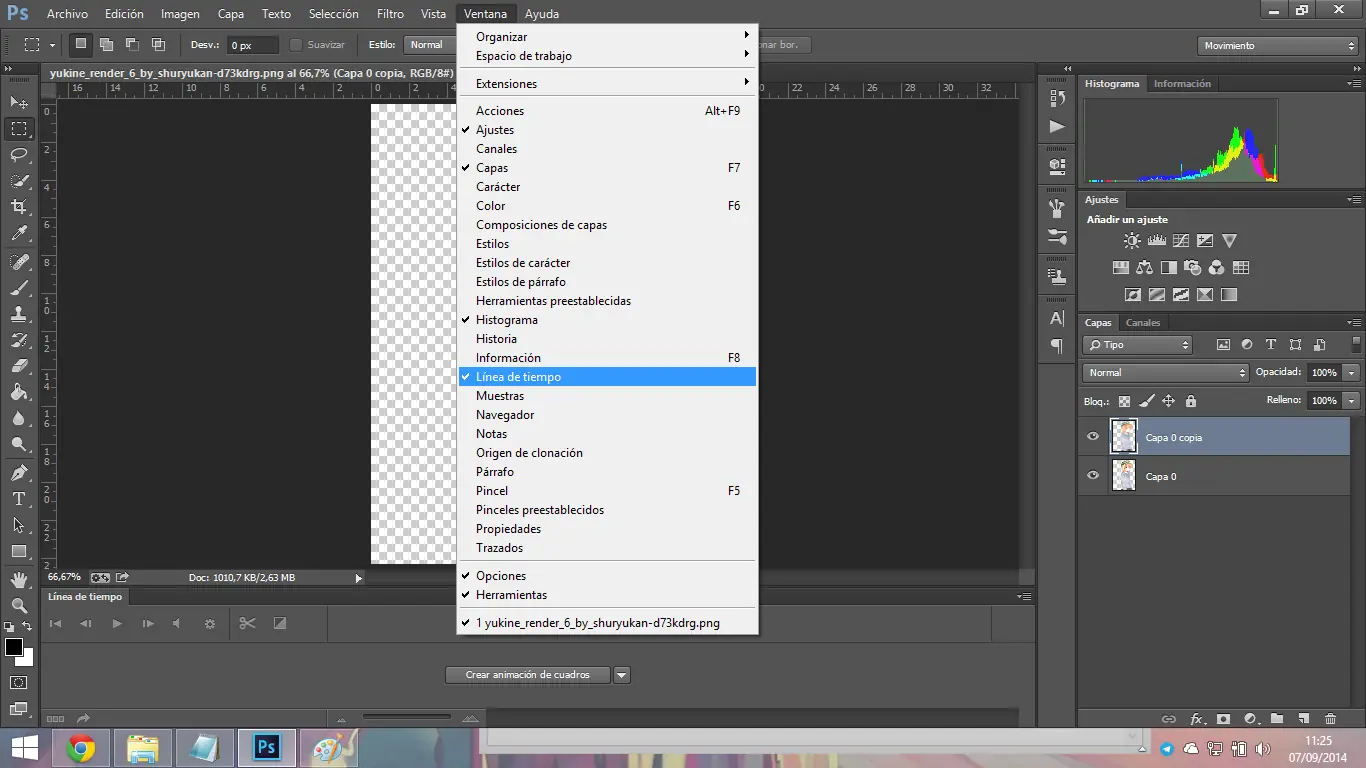
Task: Select the Eyedropper tool
Action: pos(19,233)
